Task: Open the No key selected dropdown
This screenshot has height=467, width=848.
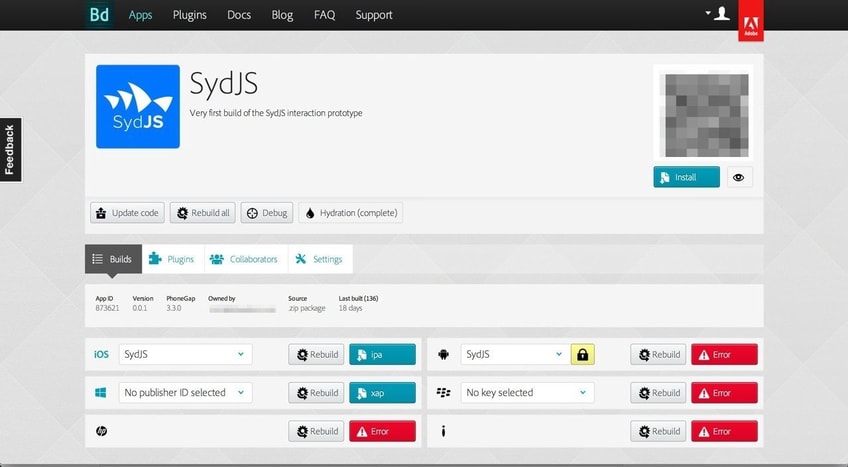Action: [527, 393]
